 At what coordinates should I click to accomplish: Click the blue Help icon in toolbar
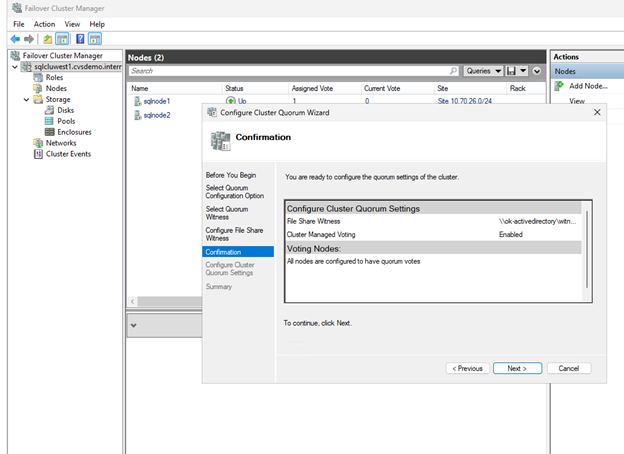pyautogui.click(x=79, y=38)
